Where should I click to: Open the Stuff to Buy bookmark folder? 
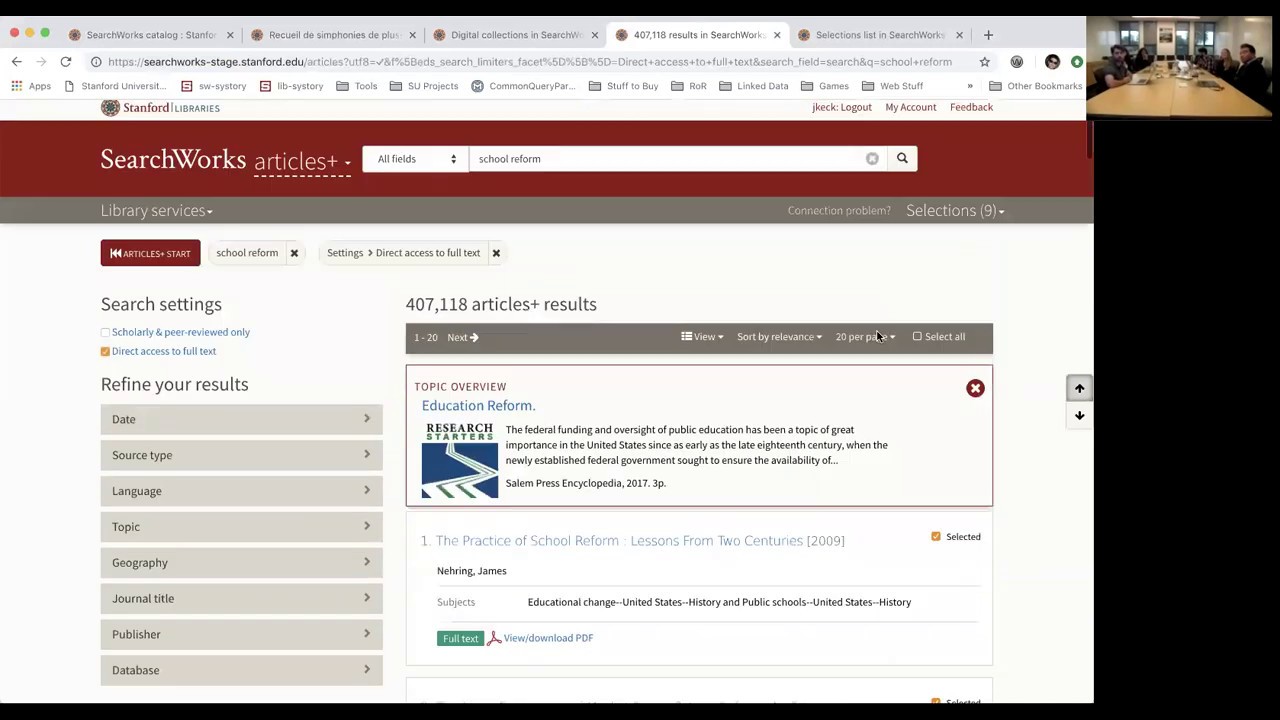click(624, 86)
